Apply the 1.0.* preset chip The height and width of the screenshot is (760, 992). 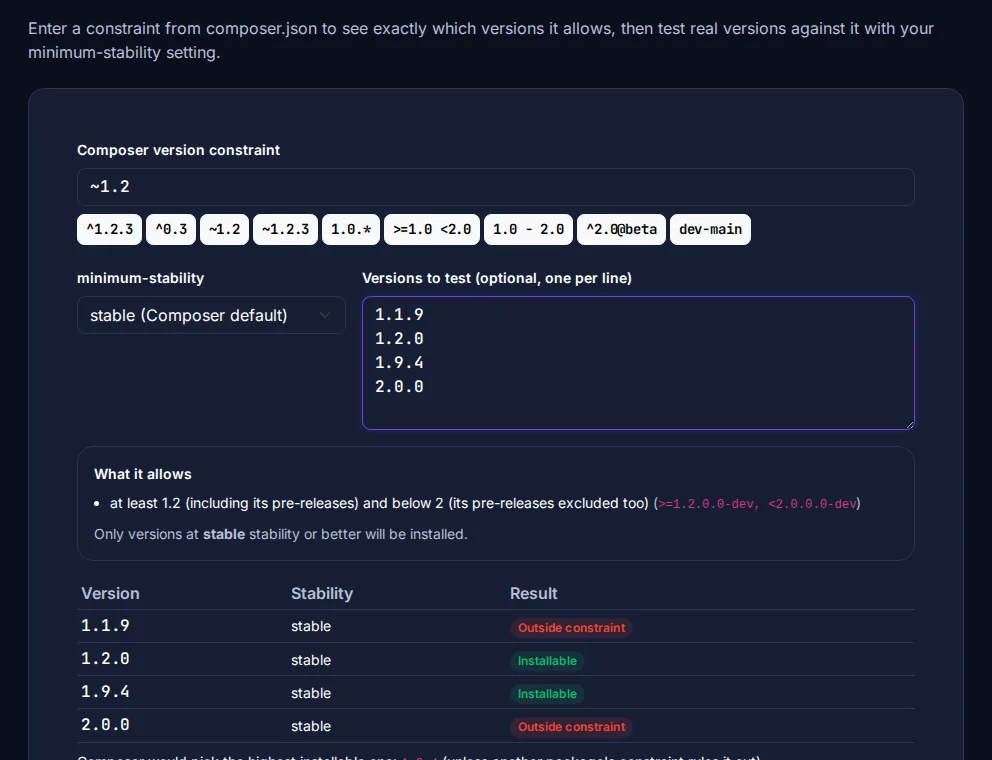pos(350,229)
